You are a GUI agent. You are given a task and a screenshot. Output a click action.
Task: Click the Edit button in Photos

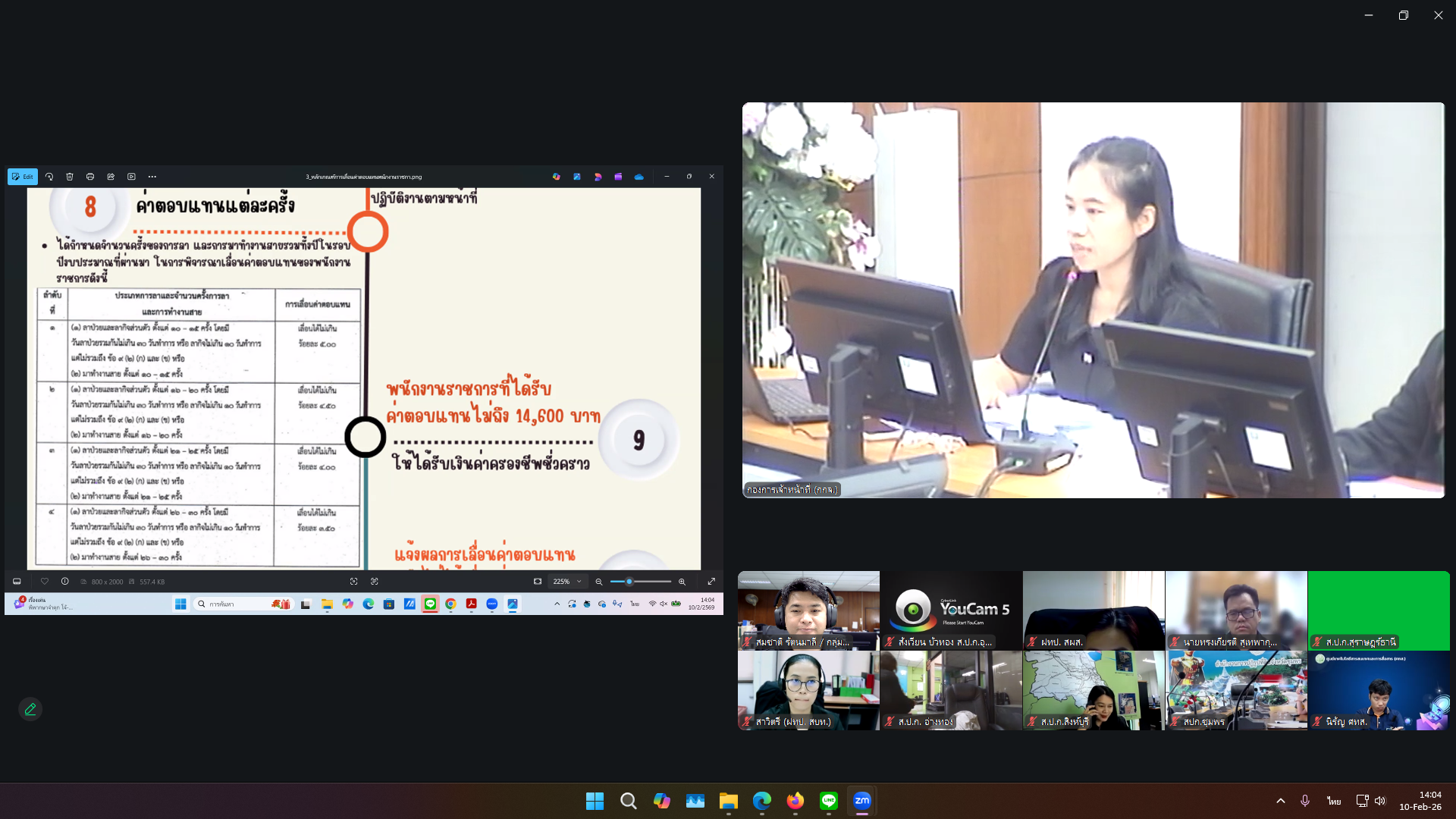[x=23, y=176]
